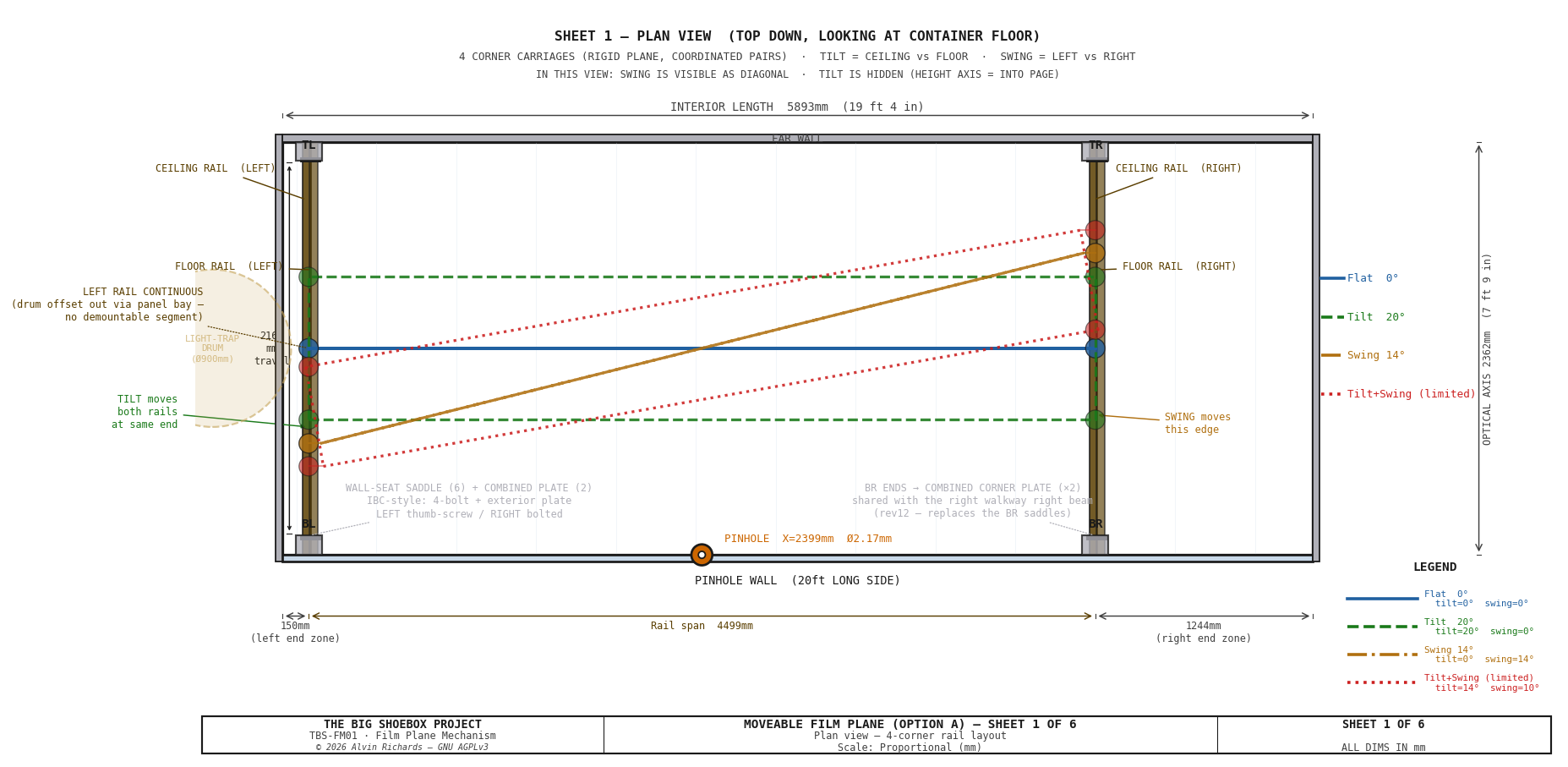Click the upper green dashed Tilt line
This screenshot has height=767, width=1568.
702,277
